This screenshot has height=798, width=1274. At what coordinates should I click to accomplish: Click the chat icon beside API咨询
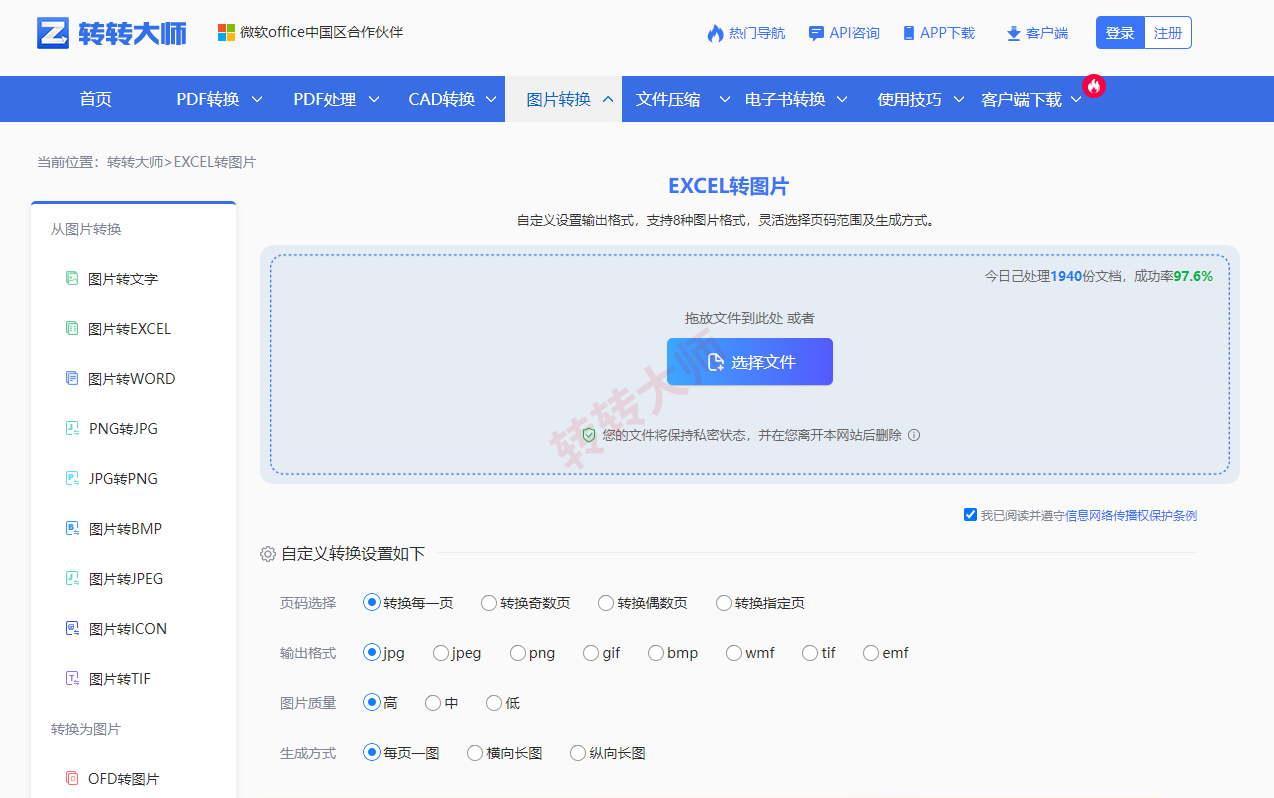(x=816, y=33)
